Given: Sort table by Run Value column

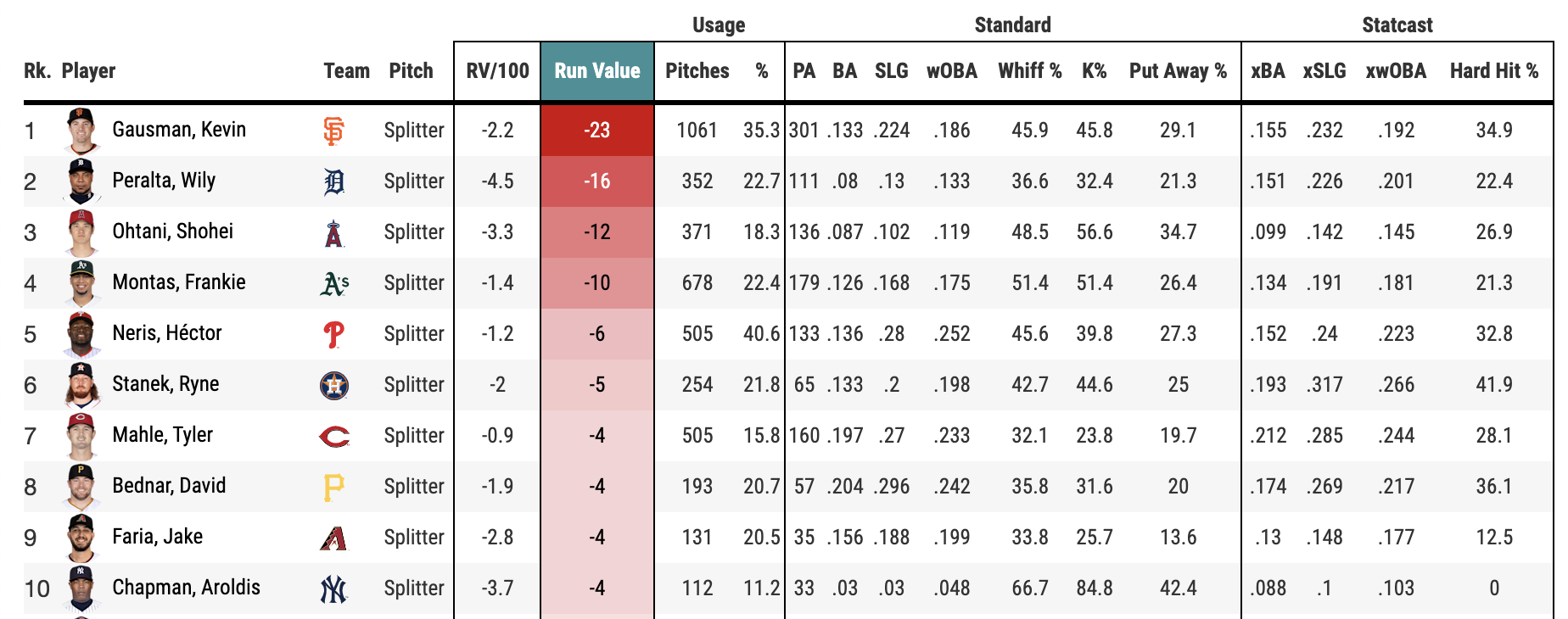Looking at the screenshot, I should click(x=596, y=71).
